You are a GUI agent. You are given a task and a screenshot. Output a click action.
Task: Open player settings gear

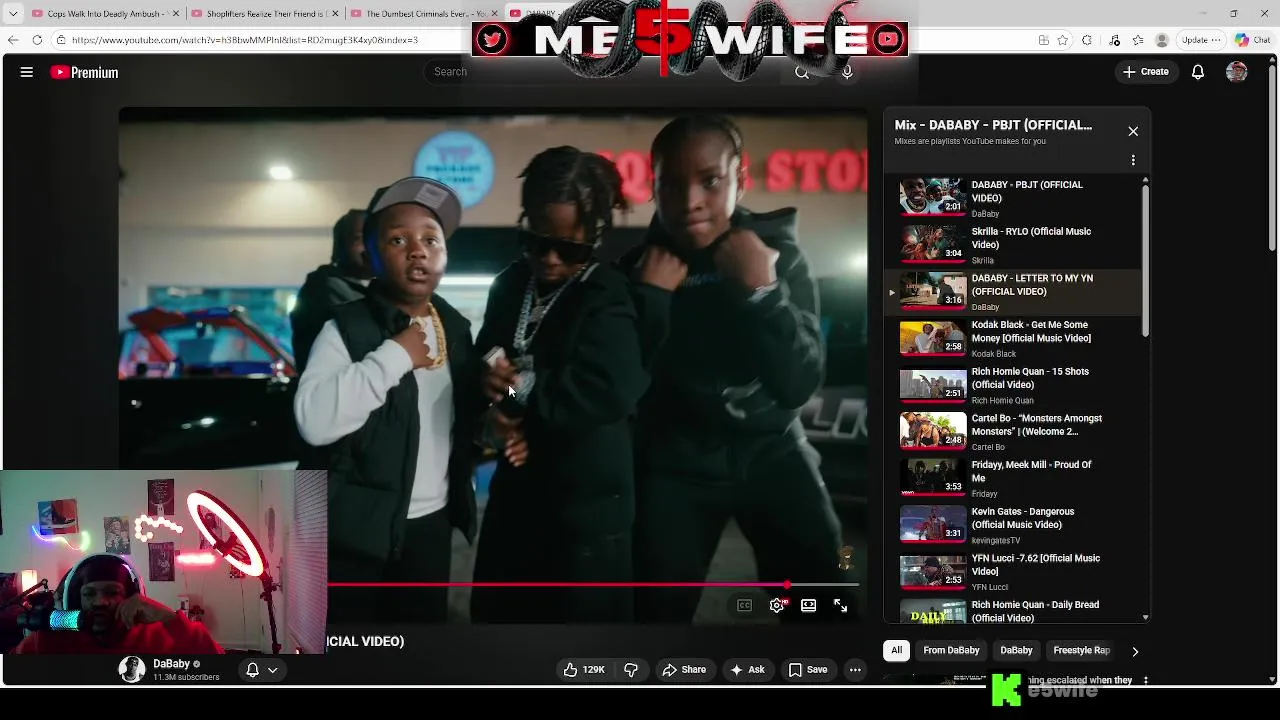[777, 605]
